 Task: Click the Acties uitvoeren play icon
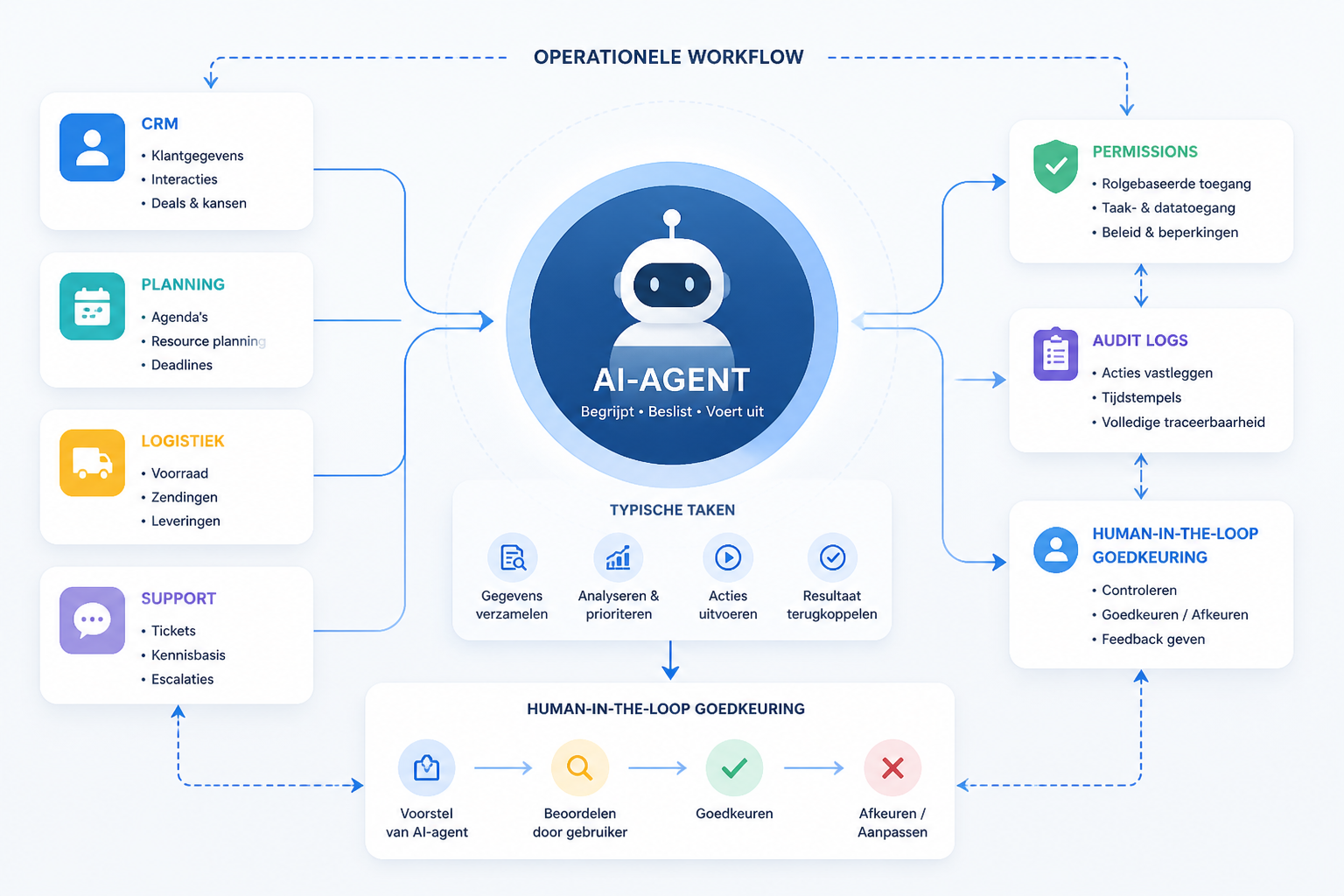pos(728,557)
